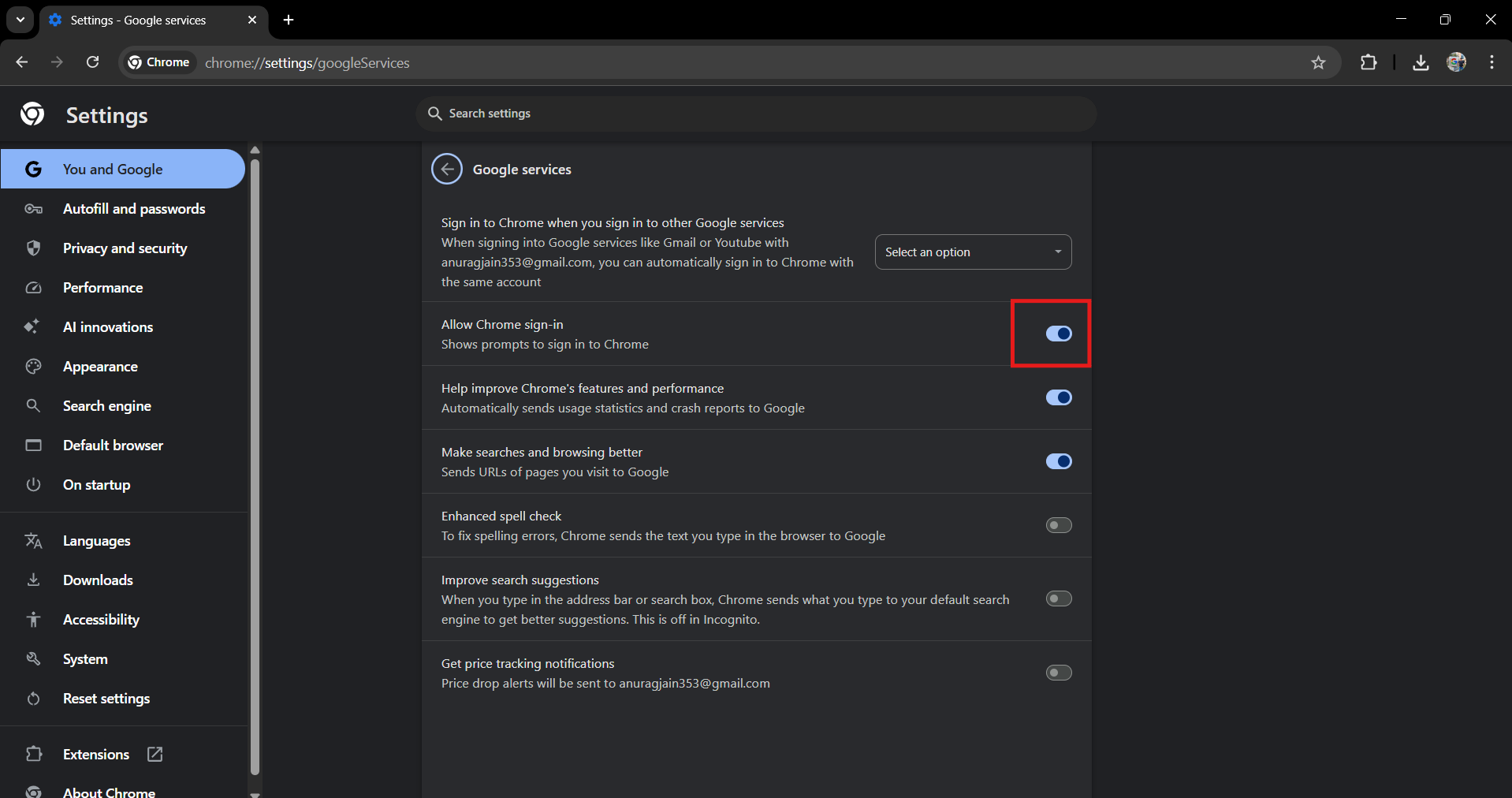The width and height of the screenshot is (1512, 798).
Task: Open Downloads from the toolbar icon
Action: [1421, 62]
